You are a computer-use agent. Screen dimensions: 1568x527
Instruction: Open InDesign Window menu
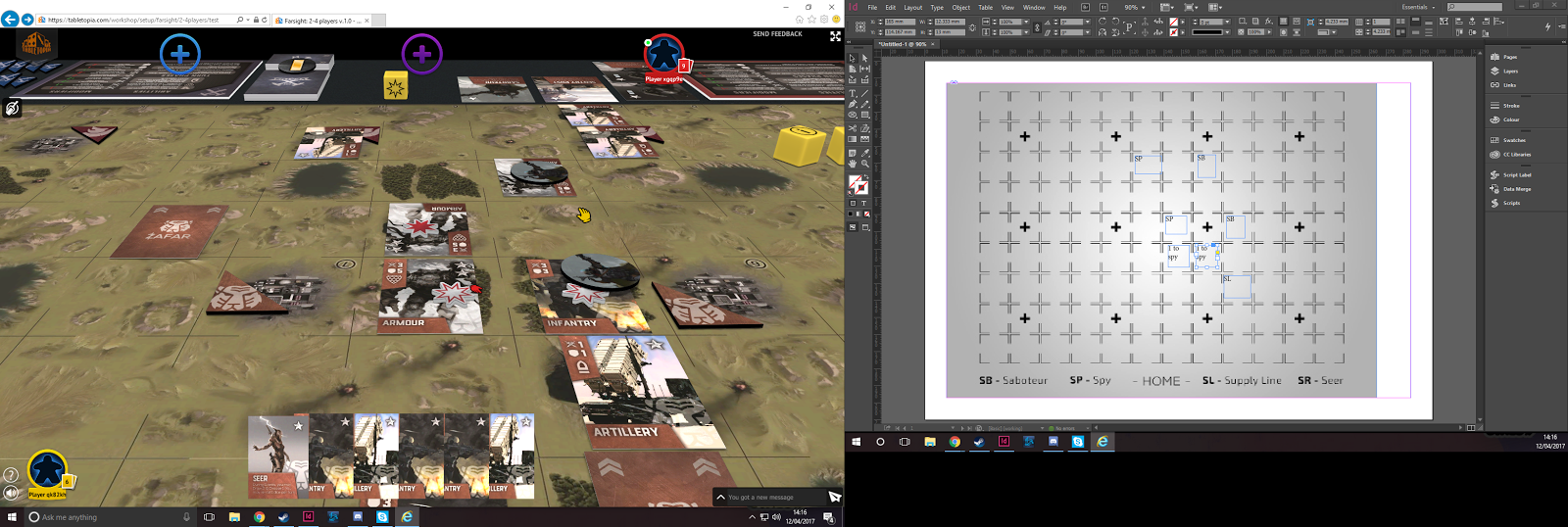[x=1034, y=7]
